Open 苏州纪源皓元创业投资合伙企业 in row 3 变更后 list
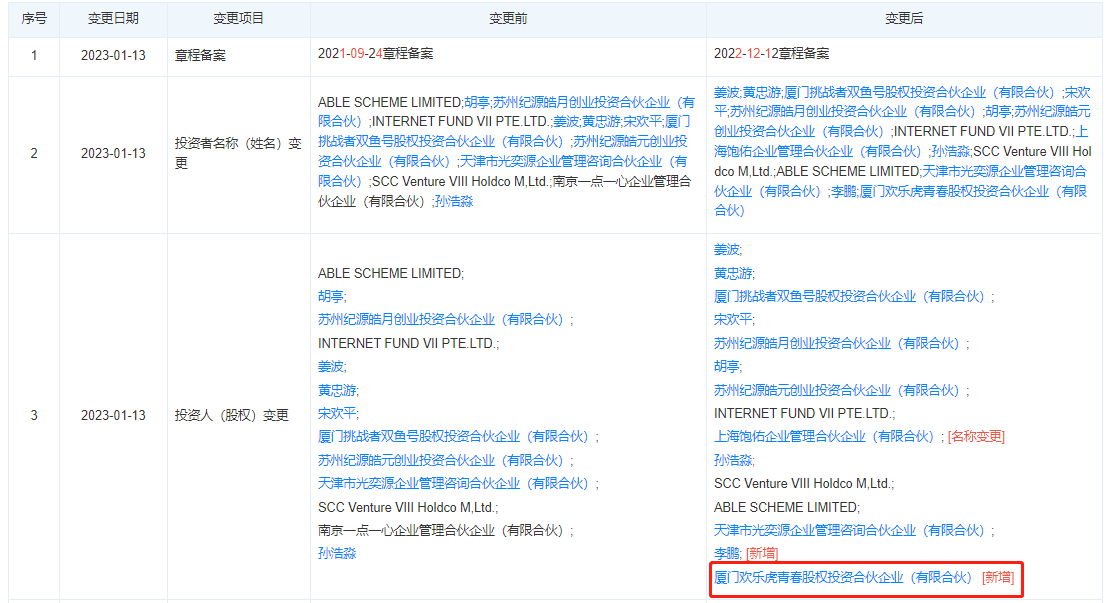 click(837, 390)
